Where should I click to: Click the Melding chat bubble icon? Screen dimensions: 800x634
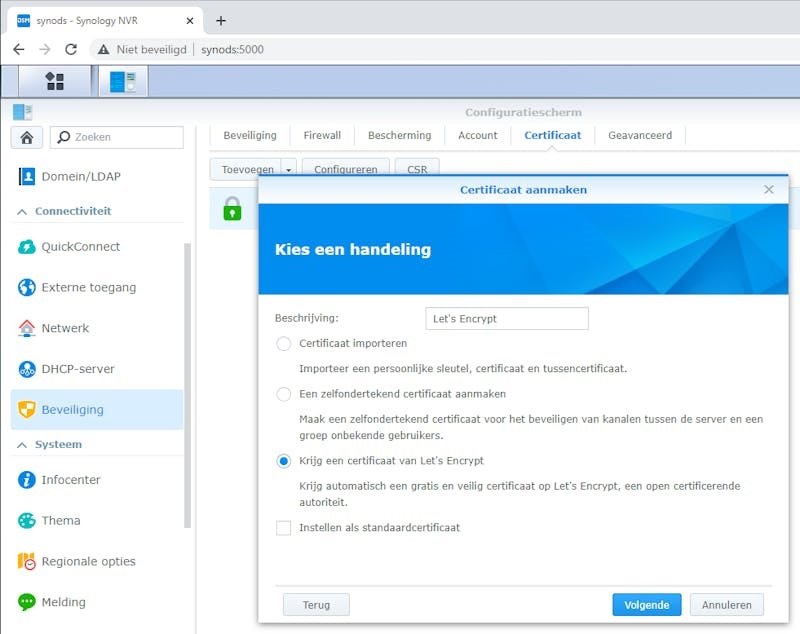coord(27,602)
